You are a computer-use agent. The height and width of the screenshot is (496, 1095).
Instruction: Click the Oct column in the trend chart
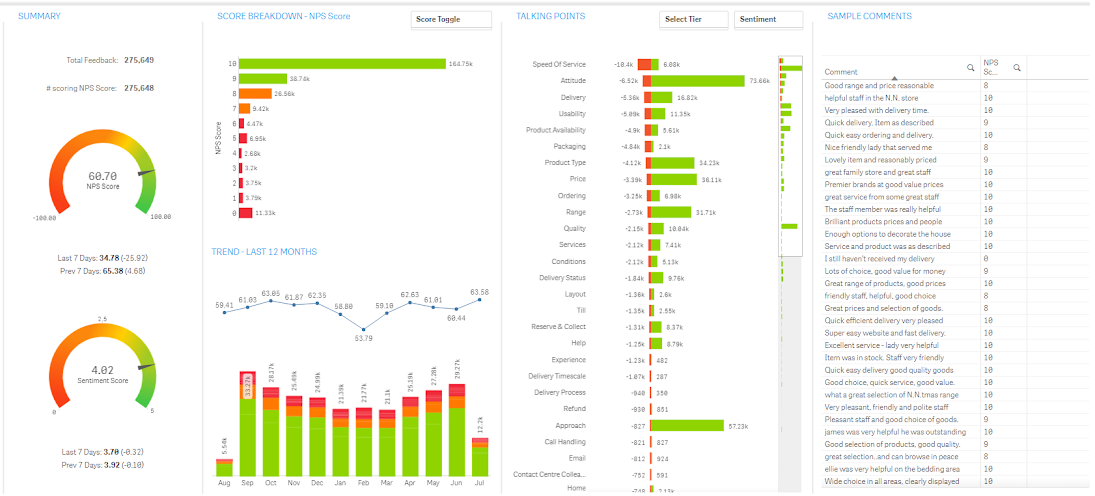(x=271, y=431)
